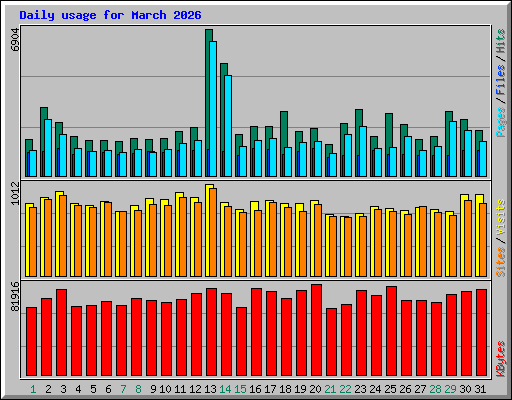The image size is (512, 400).
Task: Click day 10 on the date axis
Action: coord(165,389)
